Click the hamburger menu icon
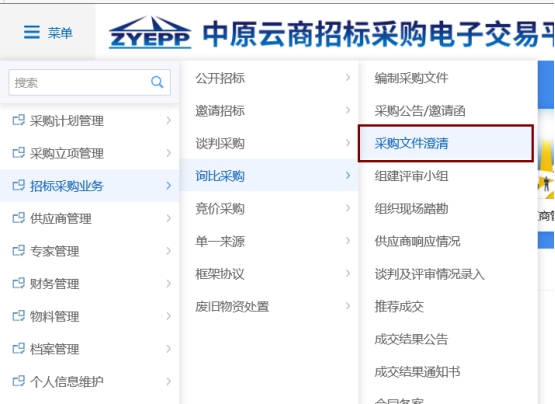The width and height of the screenshot is (555, 404). pos(32,32)
